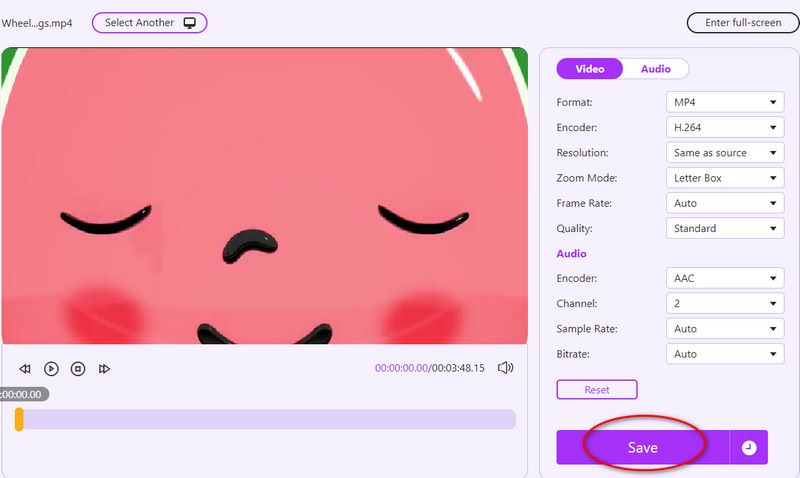Stop the video playback
Image resolution: width=800 pixels, height=478 pixels.
pyautogui.click(x=78, y=368)
